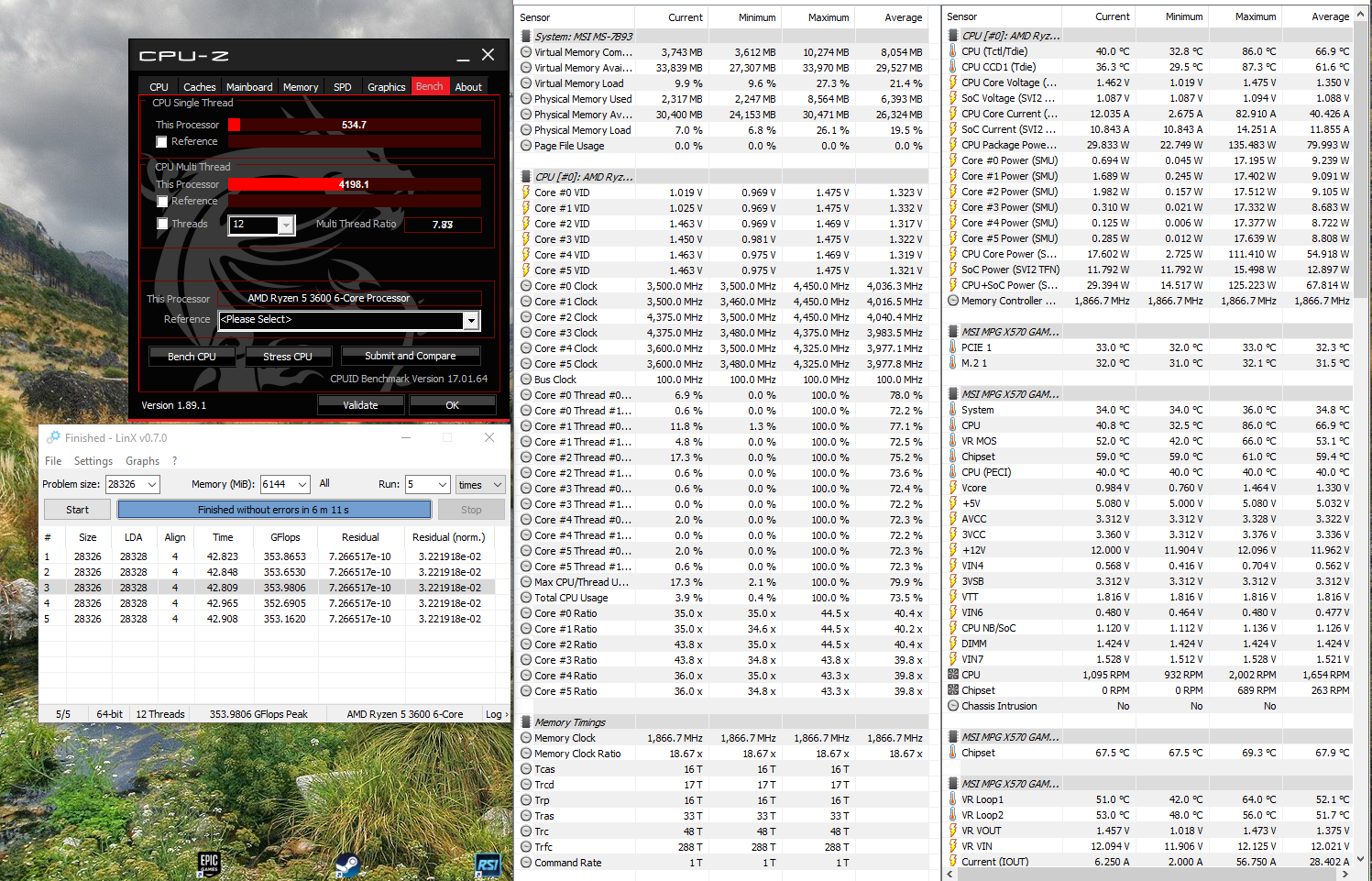1372x881 pixels.
Task: Click the icon beside System: MSI MS-7B93 header
Action: [x=526, y=37]
